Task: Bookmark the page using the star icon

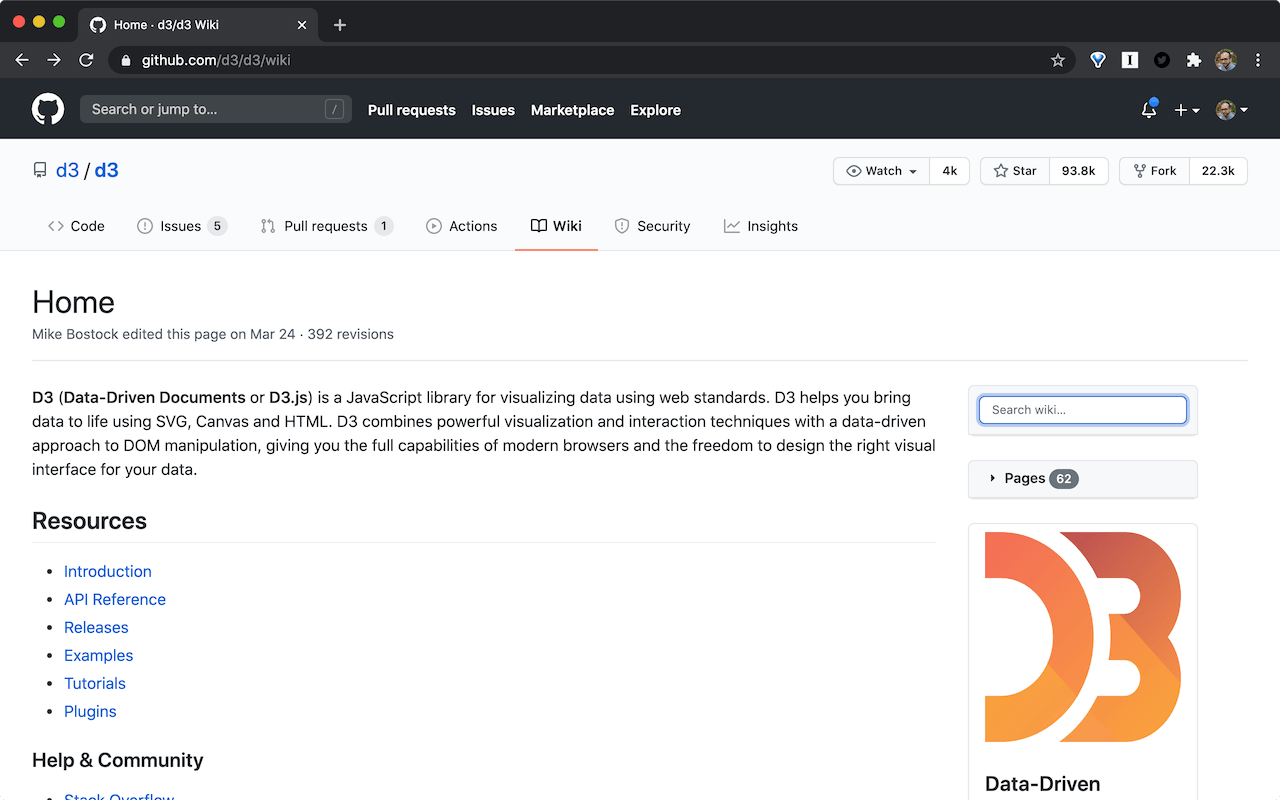Action: (x=1057, y=60)
